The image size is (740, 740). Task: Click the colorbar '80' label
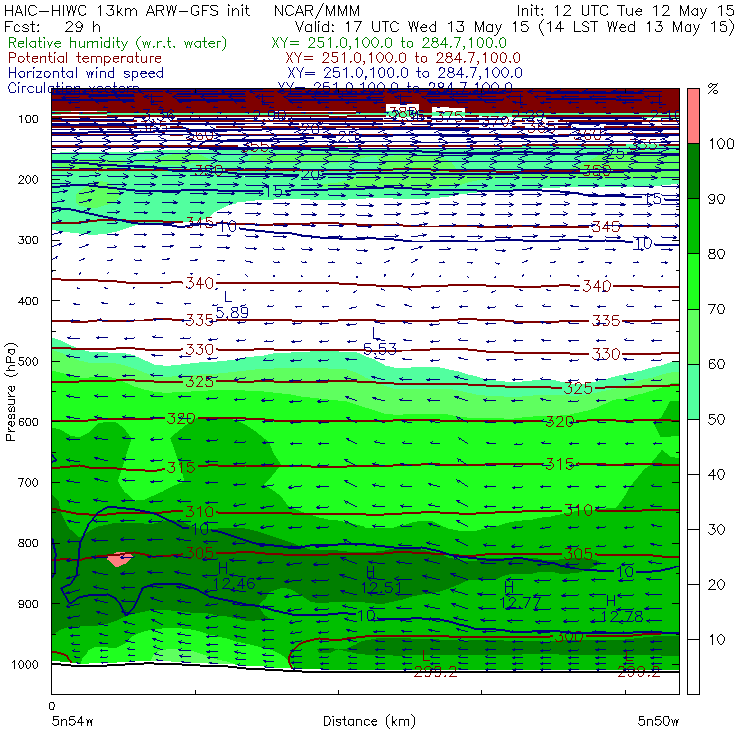click(716, 254)
